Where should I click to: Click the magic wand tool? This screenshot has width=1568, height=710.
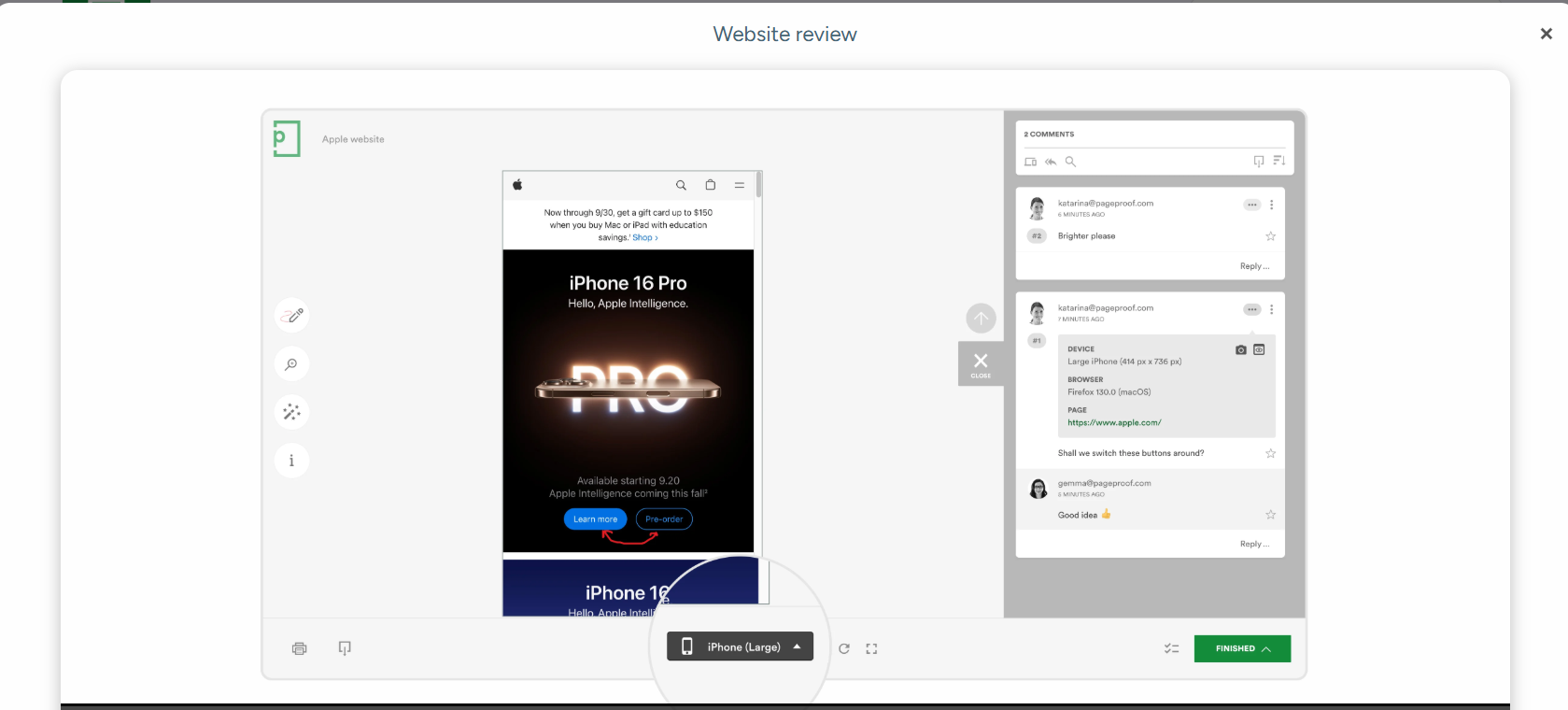(291, 412)
